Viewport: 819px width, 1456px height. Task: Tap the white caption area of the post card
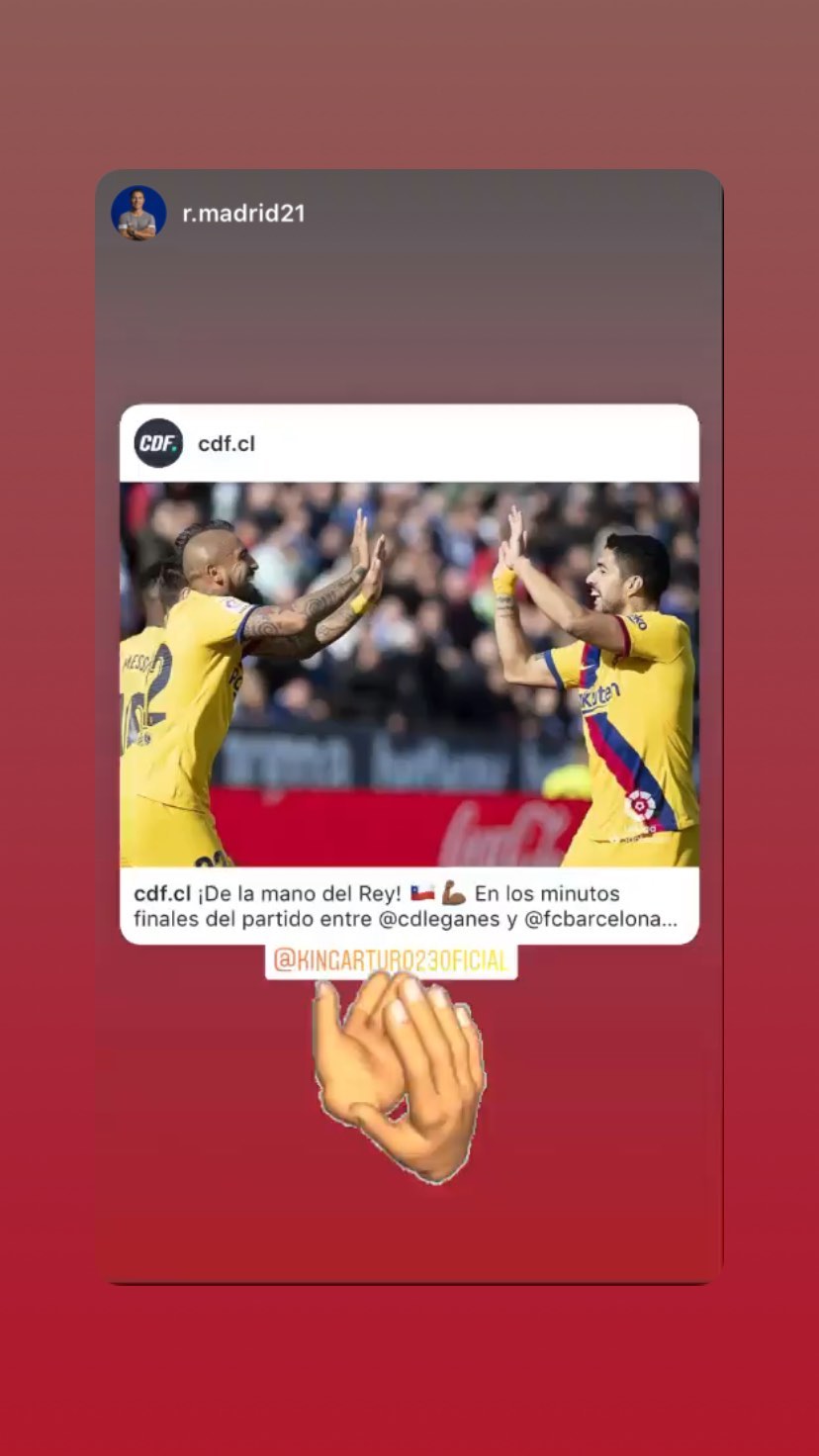409,906
